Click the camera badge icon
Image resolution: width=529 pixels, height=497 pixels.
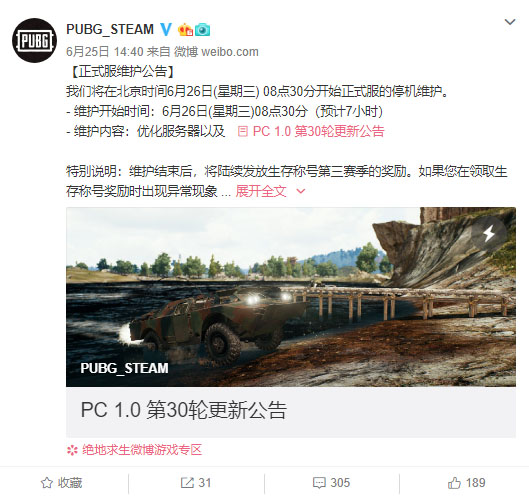(x=202, y=30)
